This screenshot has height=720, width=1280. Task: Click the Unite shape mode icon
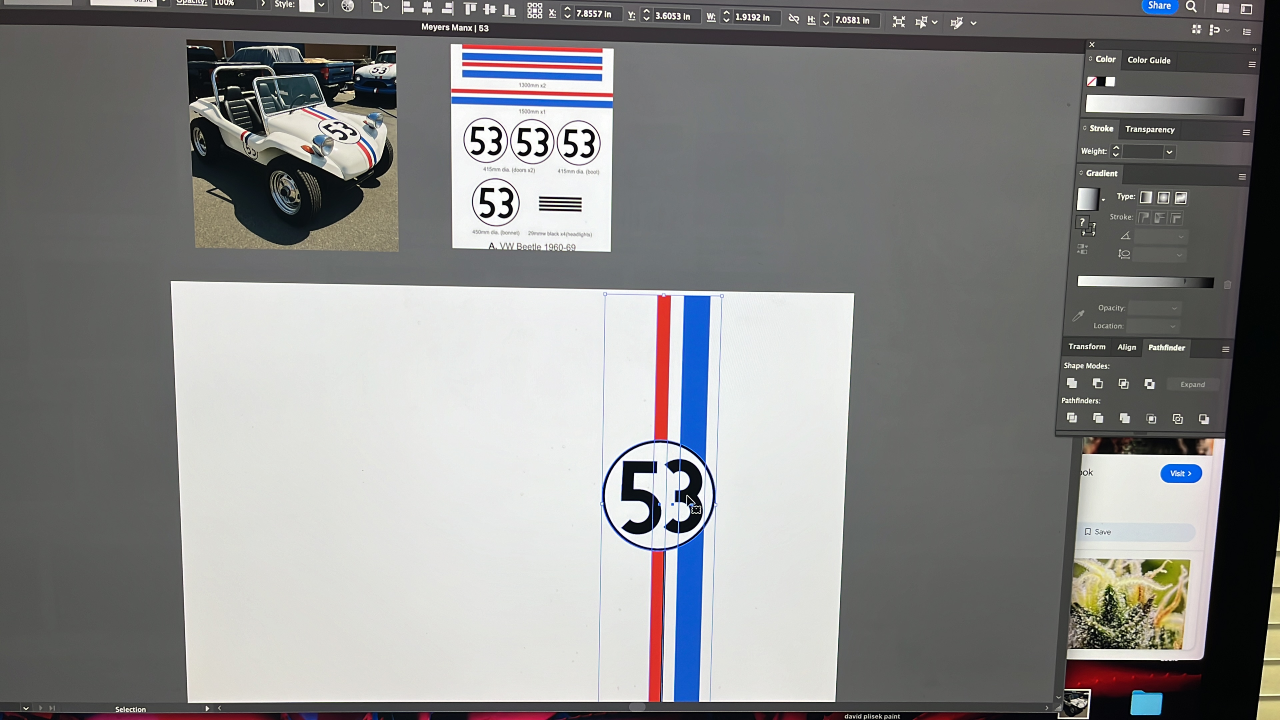pyautogui.click(x=1072, y=384)
